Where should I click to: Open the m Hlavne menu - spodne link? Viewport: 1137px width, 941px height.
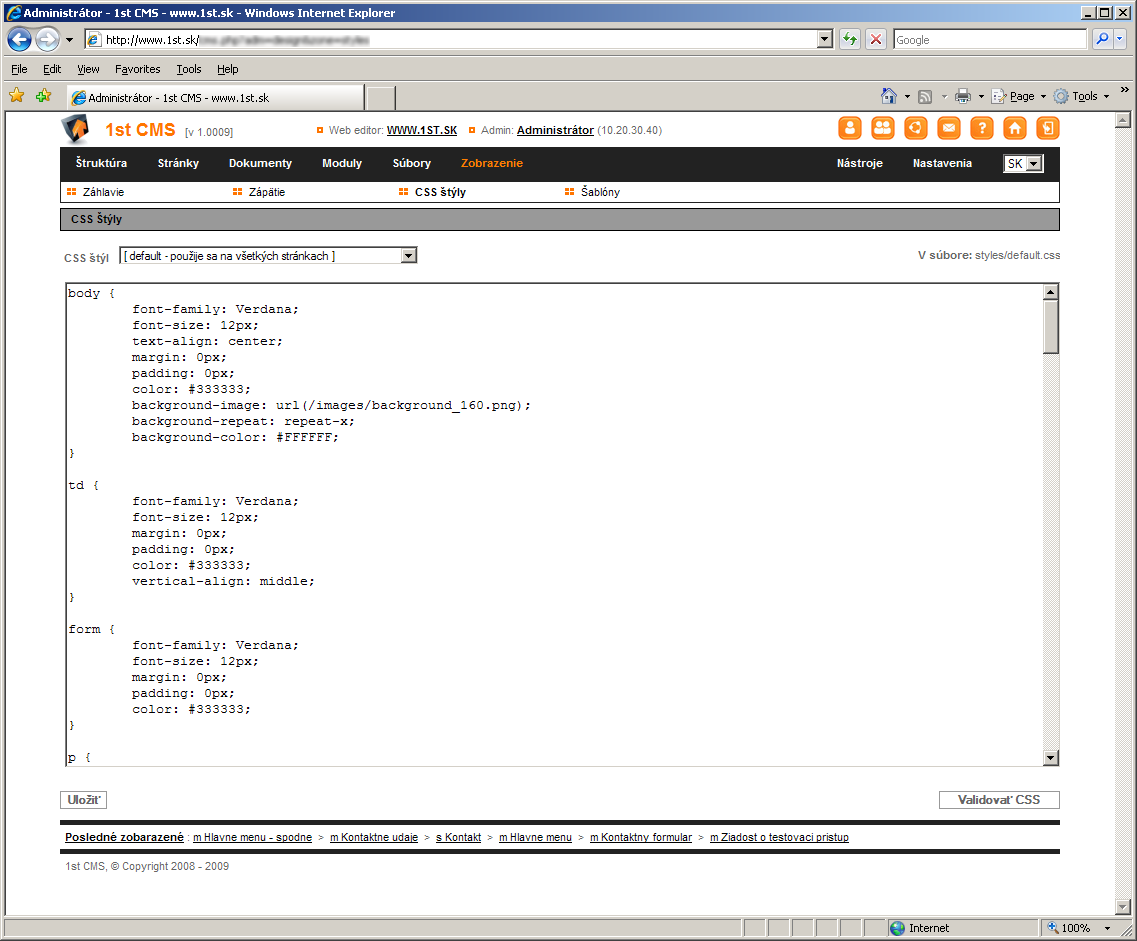(x=252, y=837)
